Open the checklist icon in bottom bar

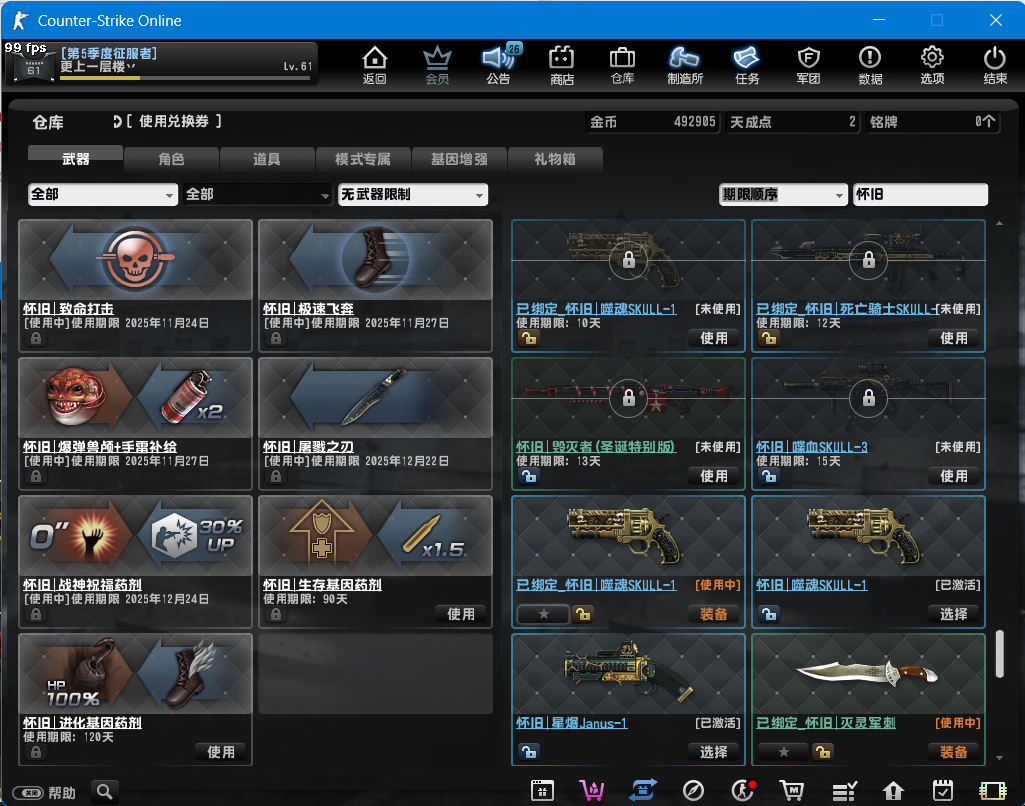844,791
